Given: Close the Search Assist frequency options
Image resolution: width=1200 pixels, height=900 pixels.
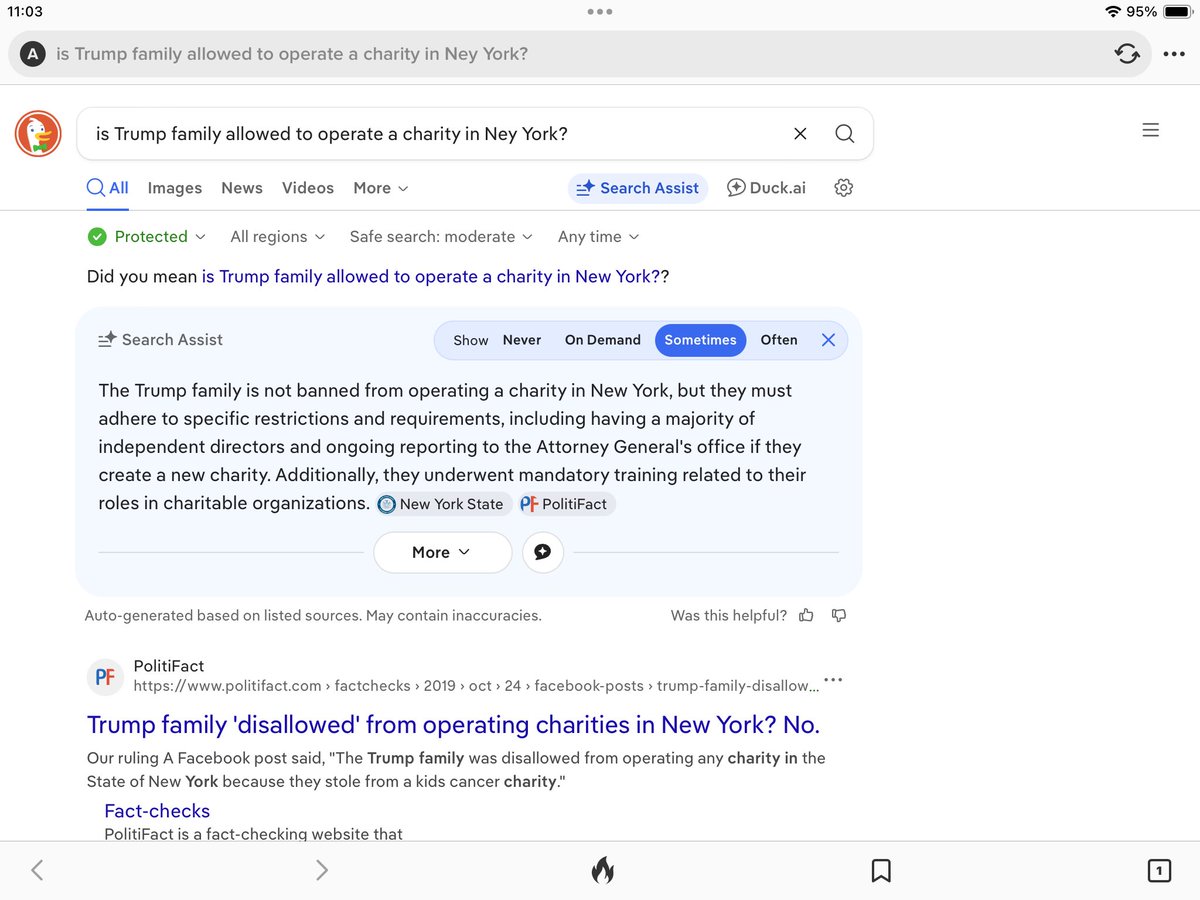Looking at the screenshot, I should point(828,340).
